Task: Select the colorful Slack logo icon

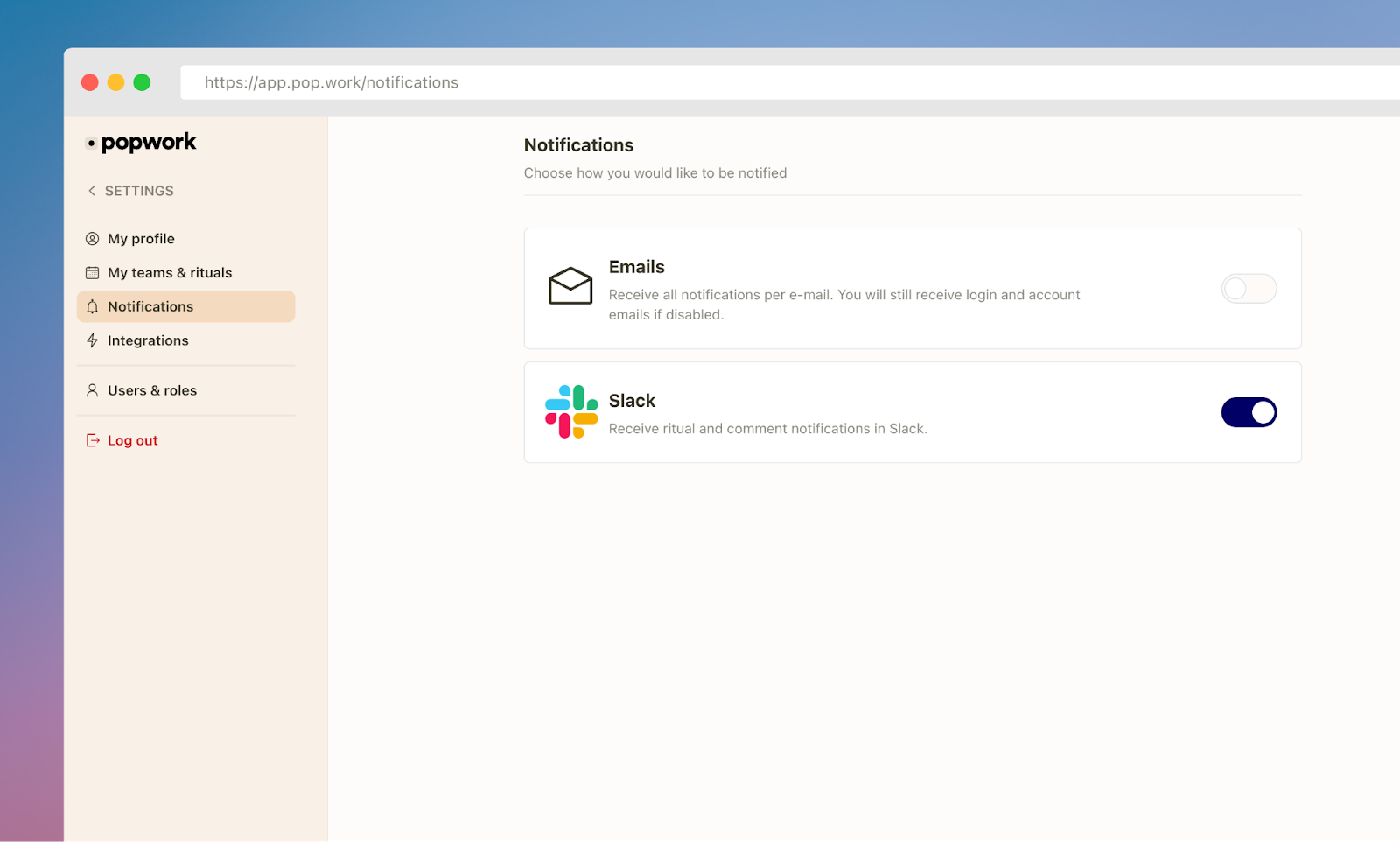Action: coord(570,412)
